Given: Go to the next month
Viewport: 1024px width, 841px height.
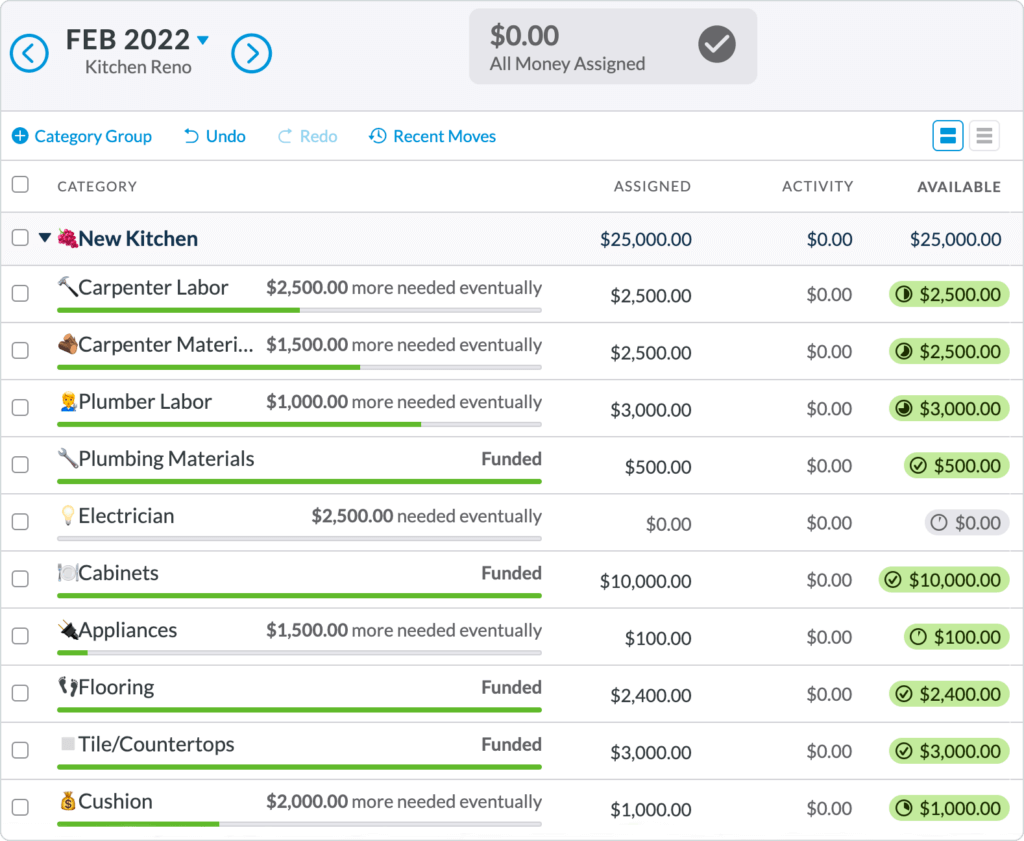Looking at the screenshot, I should click(x=252, y=53).
